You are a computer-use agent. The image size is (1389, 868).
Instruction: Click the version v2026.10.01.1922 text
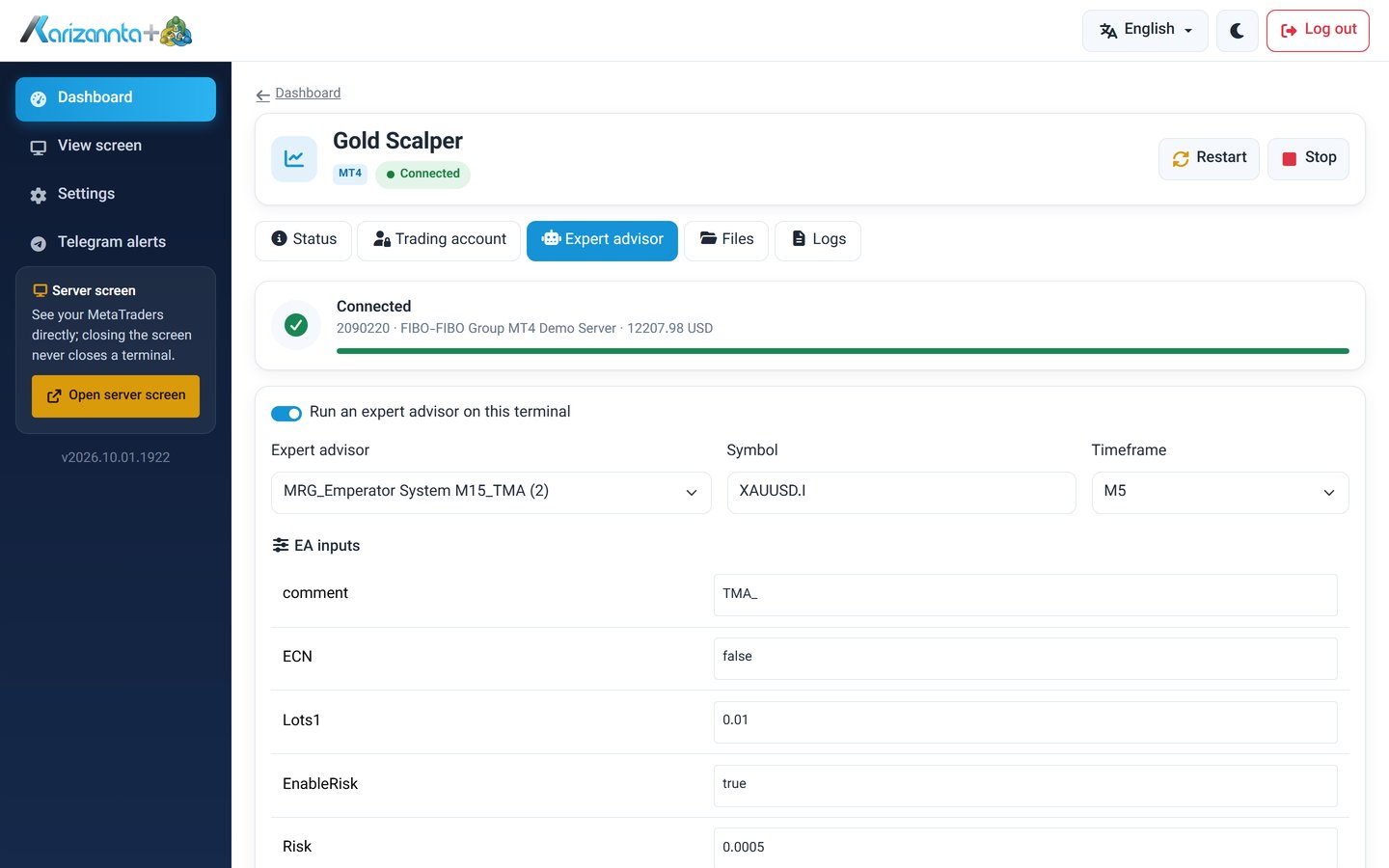click(x=116, y=458)
